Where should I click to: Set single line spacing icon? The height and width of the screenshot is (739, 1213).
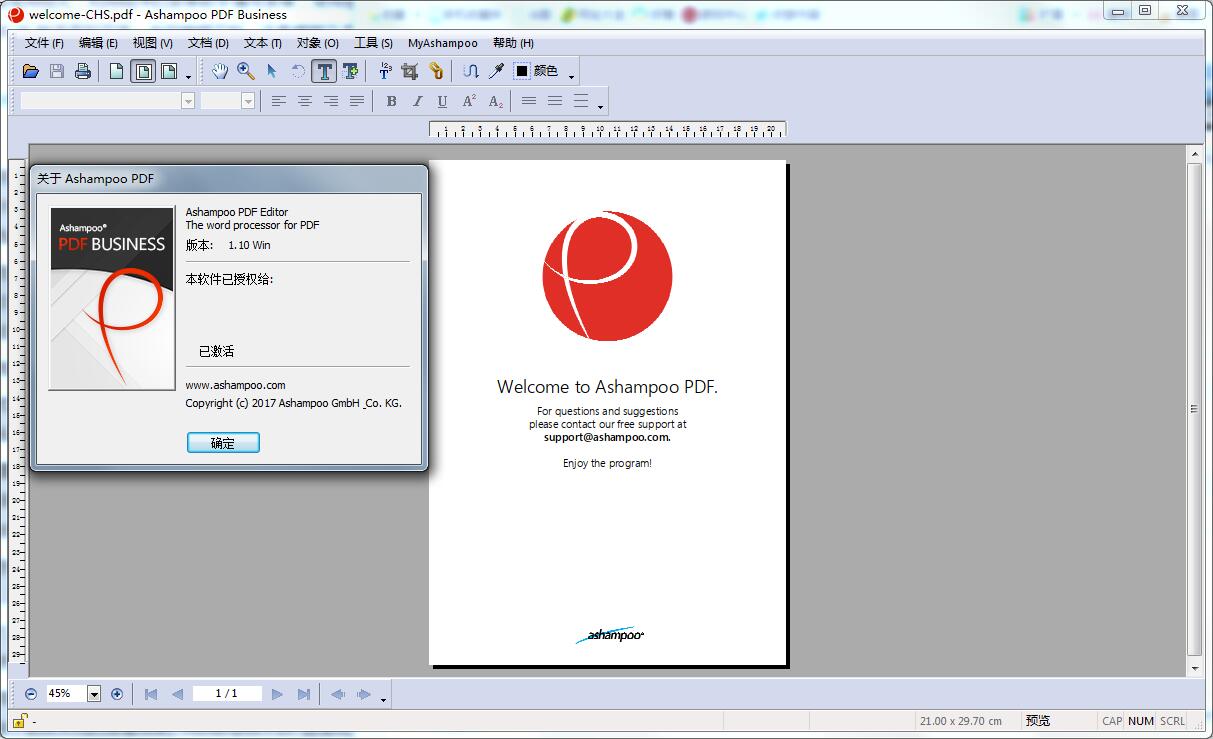pyautogui.click(x=529, y=101)
